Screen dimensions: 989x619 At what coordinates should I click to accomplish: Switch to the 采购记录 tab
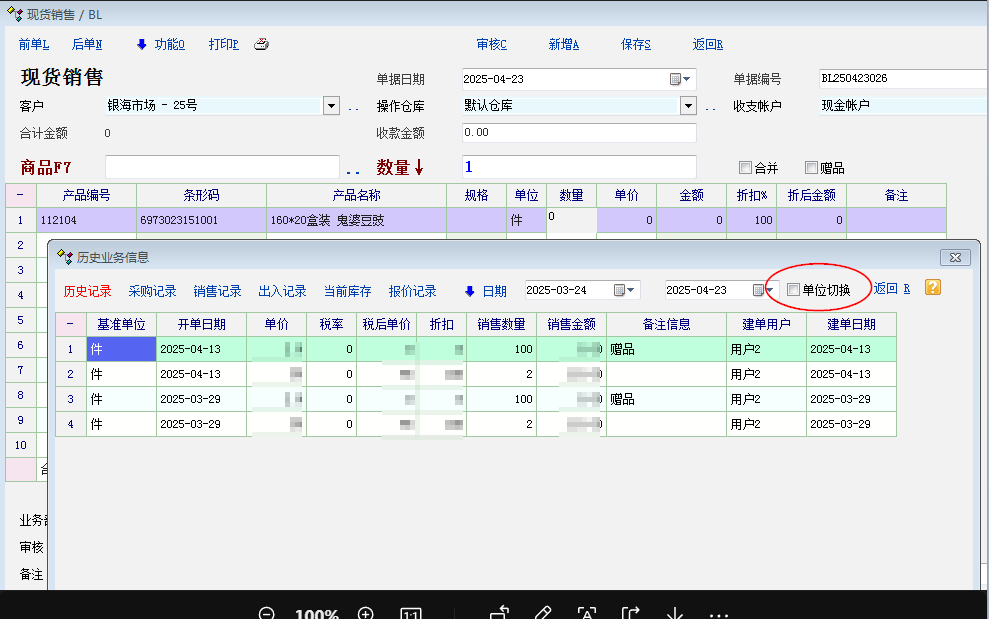point(152,291)
